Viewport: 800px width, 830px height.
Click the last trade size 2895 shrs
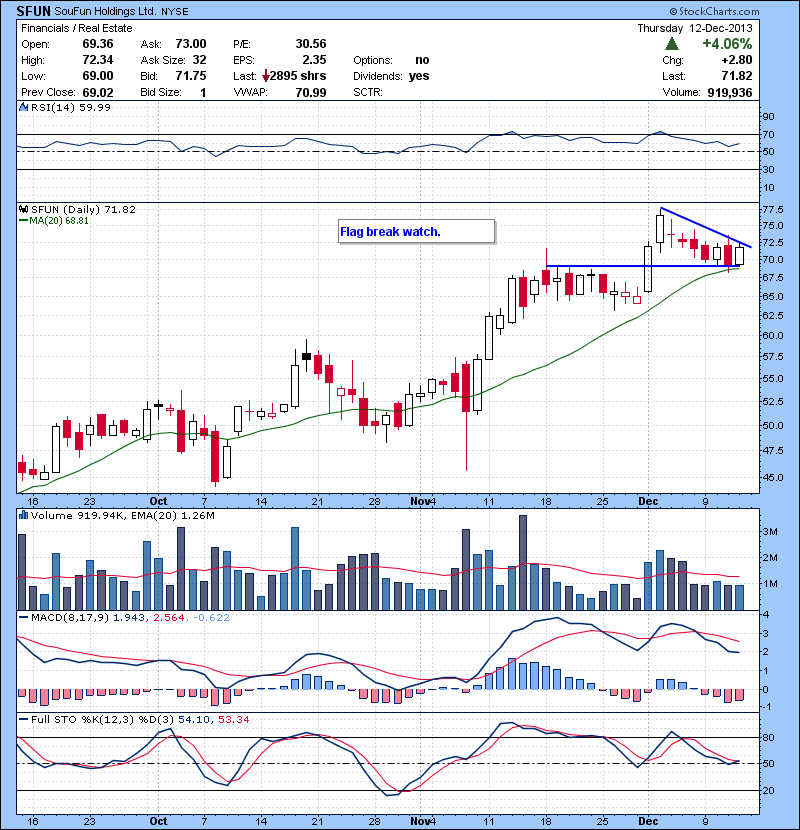point(298,76)
